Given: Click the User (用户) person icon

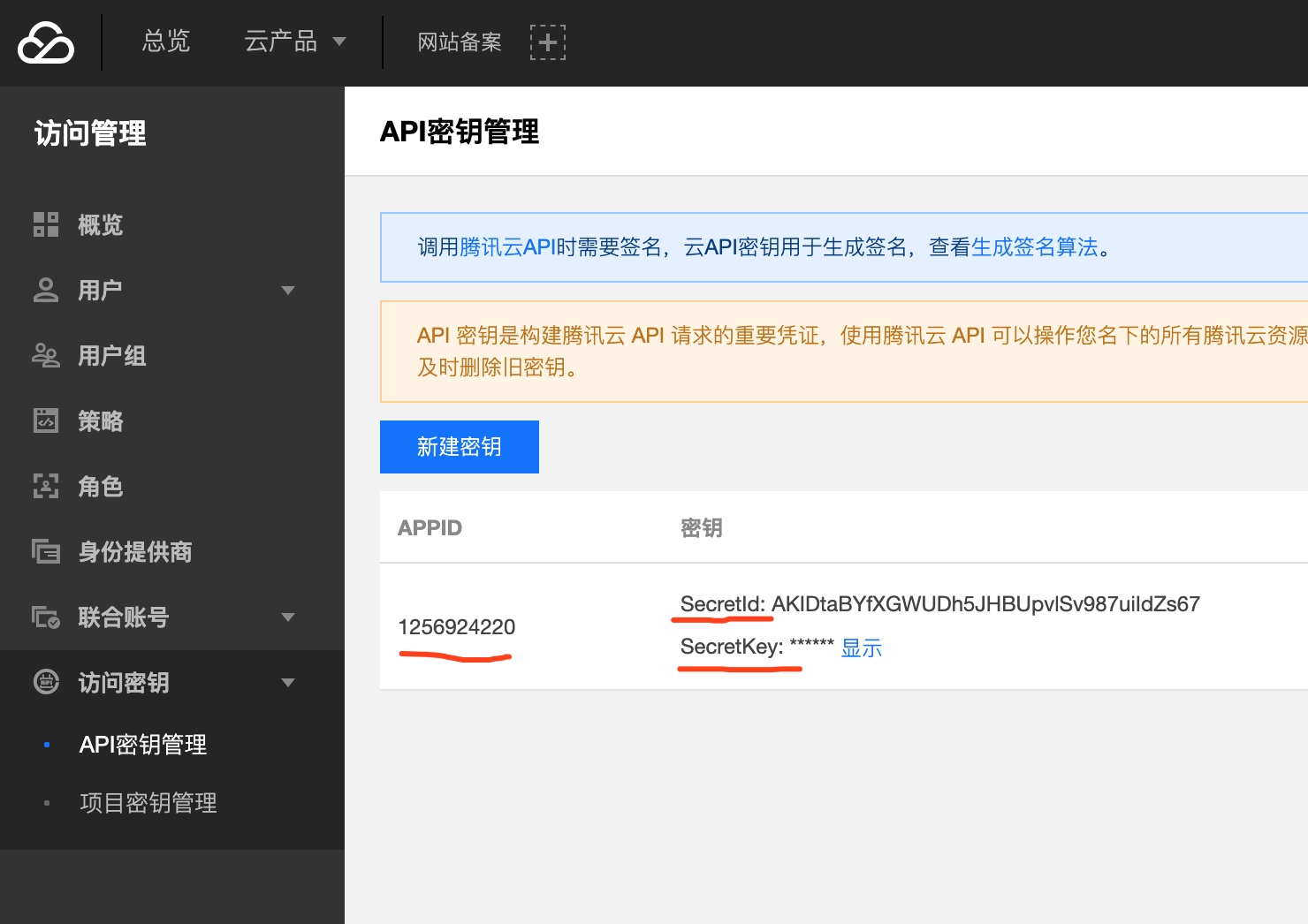Looking at the screenshot, I should (46, 290).
